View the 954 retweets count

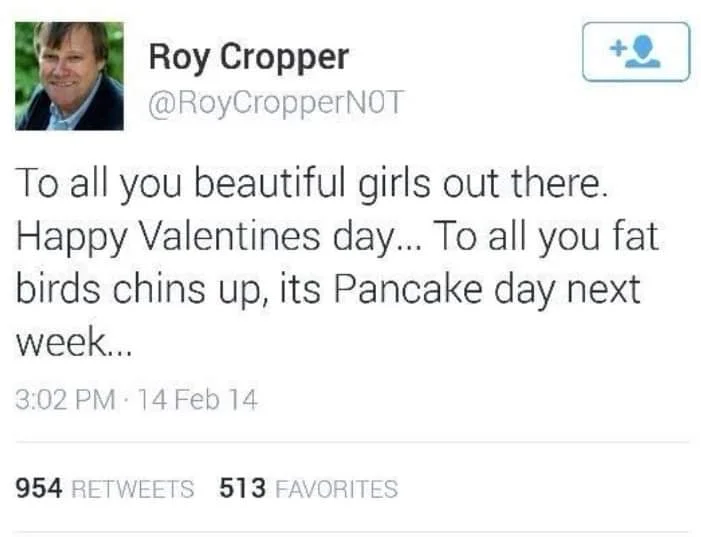41,488
